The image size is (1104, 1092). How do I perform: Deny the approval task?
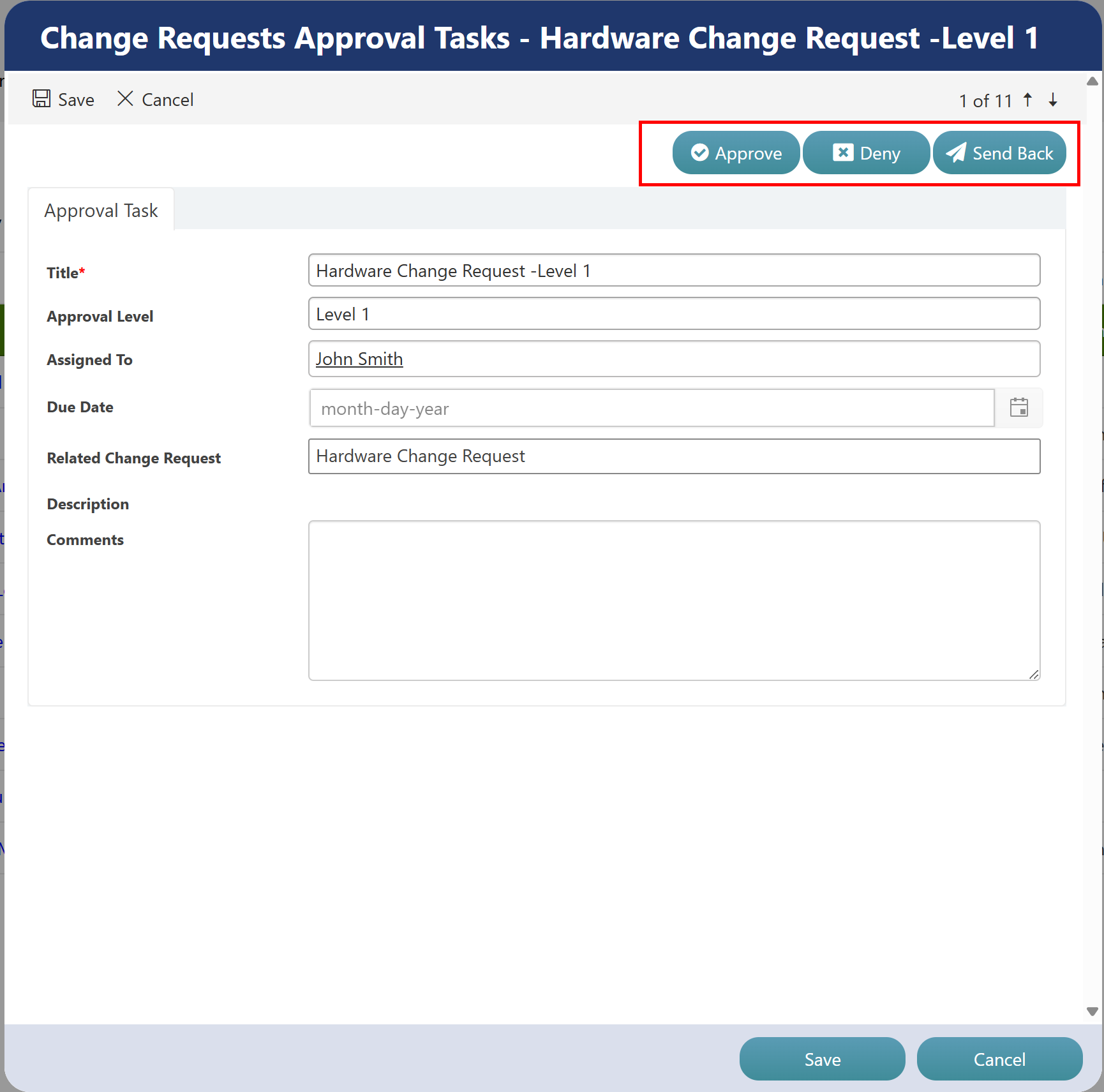coord(866,153)
